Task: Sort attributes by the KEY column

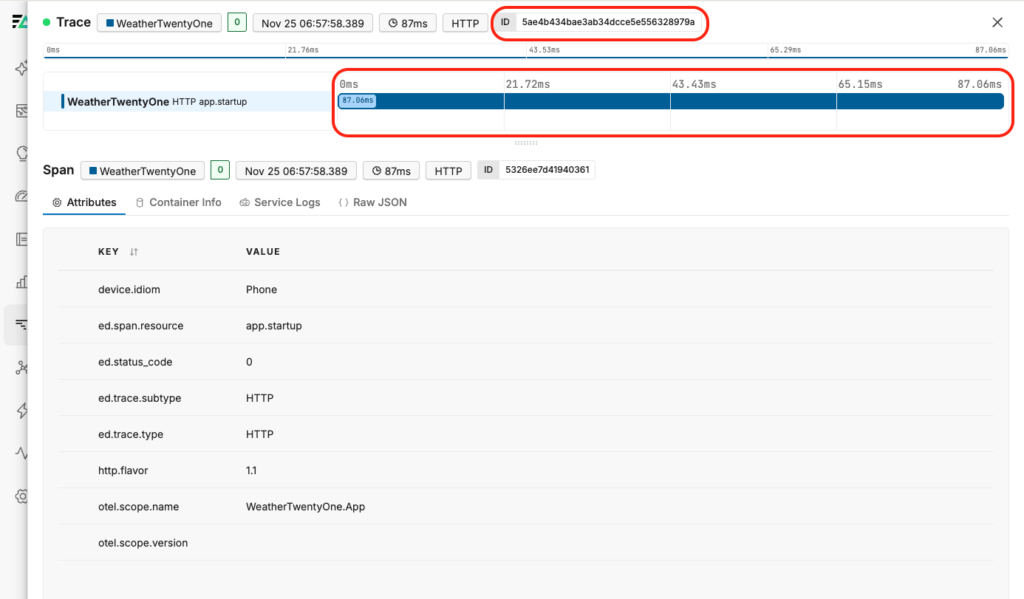Action: (x=134, y=252)
